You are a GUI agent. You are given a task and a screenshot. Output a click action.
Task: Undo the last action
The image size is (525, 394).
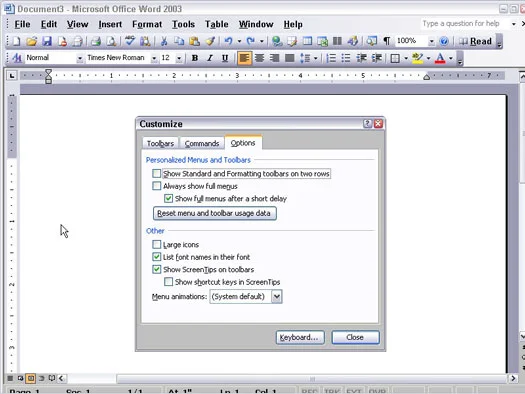click(x=229, y=42)
